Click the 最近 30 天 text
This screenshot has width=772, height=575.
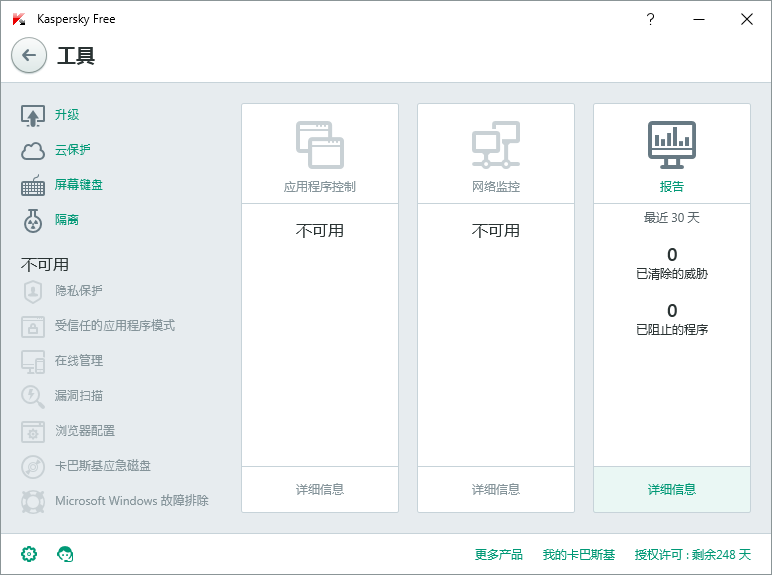672,218
